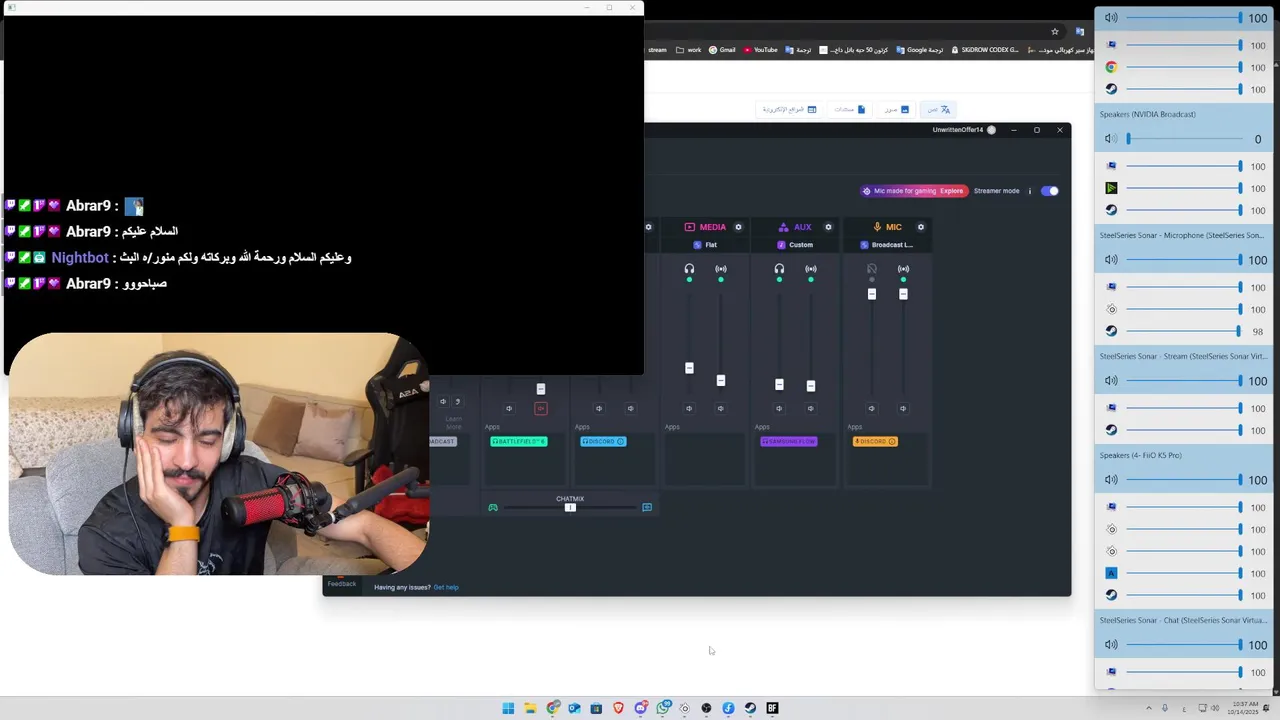Click the MEDIA headphones volume fader
Screen dimensions: 1280x720
pyautogui.click(x=689, y=368)
